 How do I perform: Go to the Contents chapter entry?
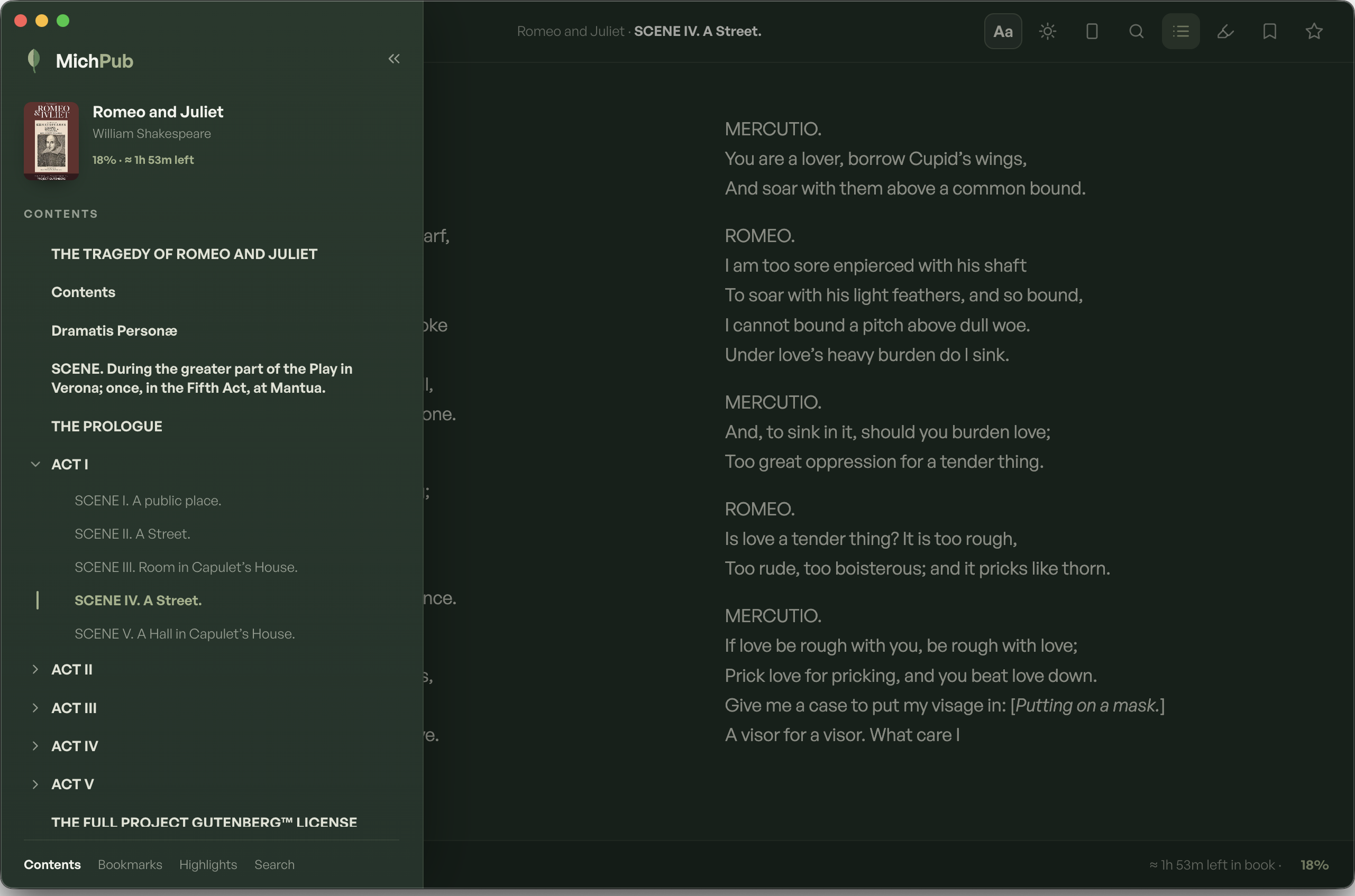84,292
